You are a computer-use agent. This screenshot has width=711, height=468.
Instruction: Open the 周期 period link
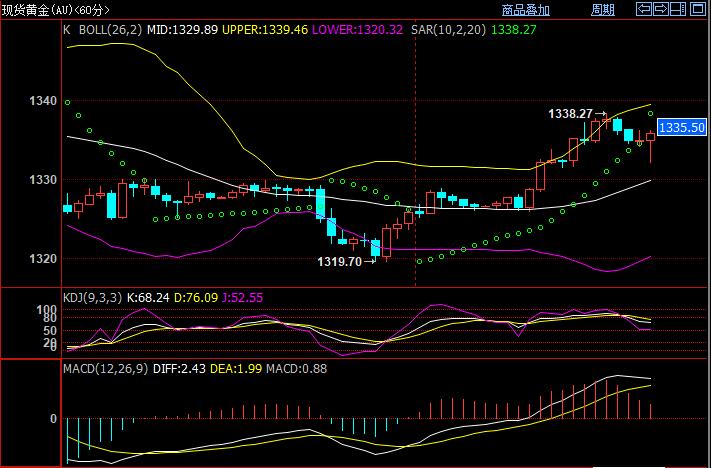[x=603, y=10]
